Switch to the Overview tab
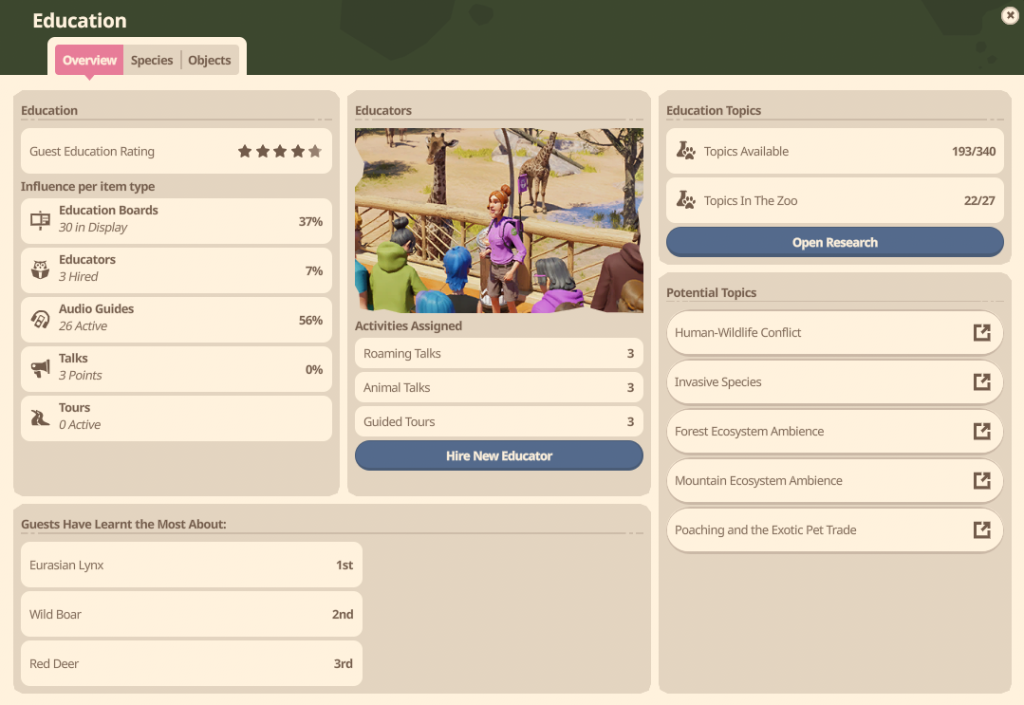This screenshot has height=705, width=1024. [89, 60]
